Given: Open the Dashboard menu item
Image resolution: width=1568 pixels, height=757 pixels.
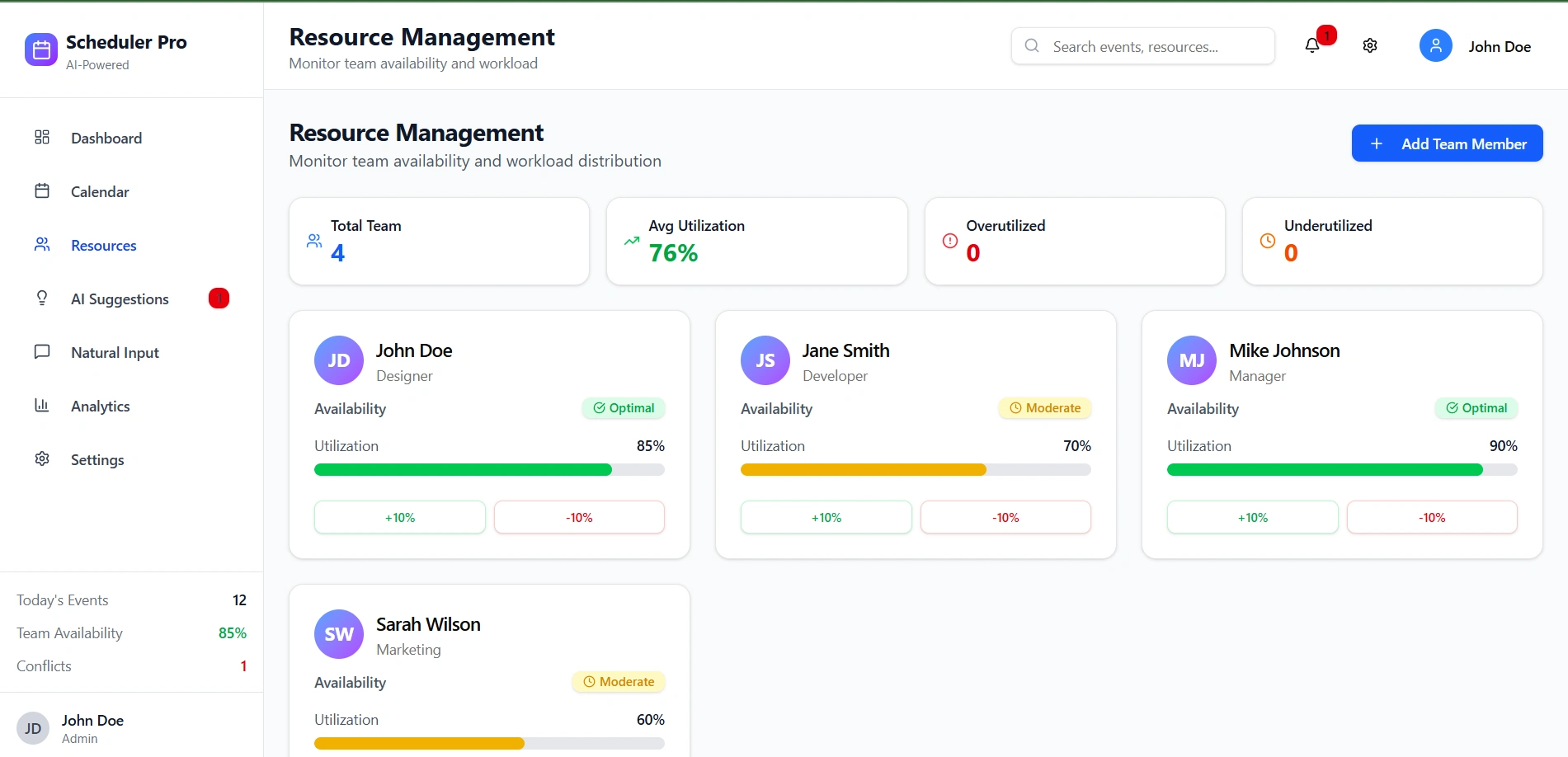Looking at the screenshot, I should tap(132, 138).
